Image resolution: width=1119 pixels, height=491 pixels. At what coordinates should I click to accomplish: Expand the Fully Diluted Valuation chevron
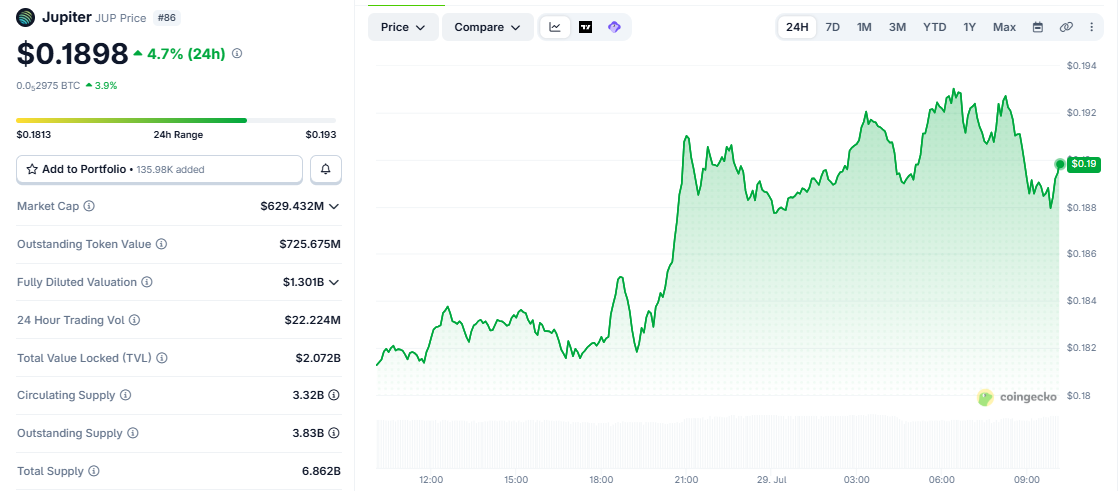(333, 282)
